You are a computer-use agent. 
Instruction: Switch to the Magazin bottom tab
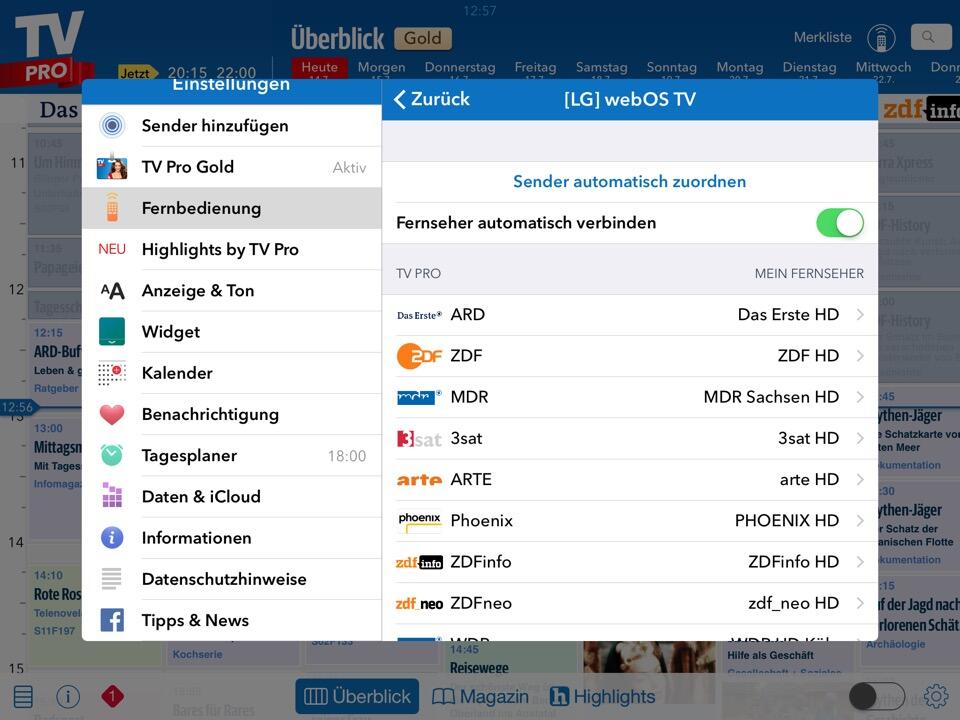pos(481,696)
